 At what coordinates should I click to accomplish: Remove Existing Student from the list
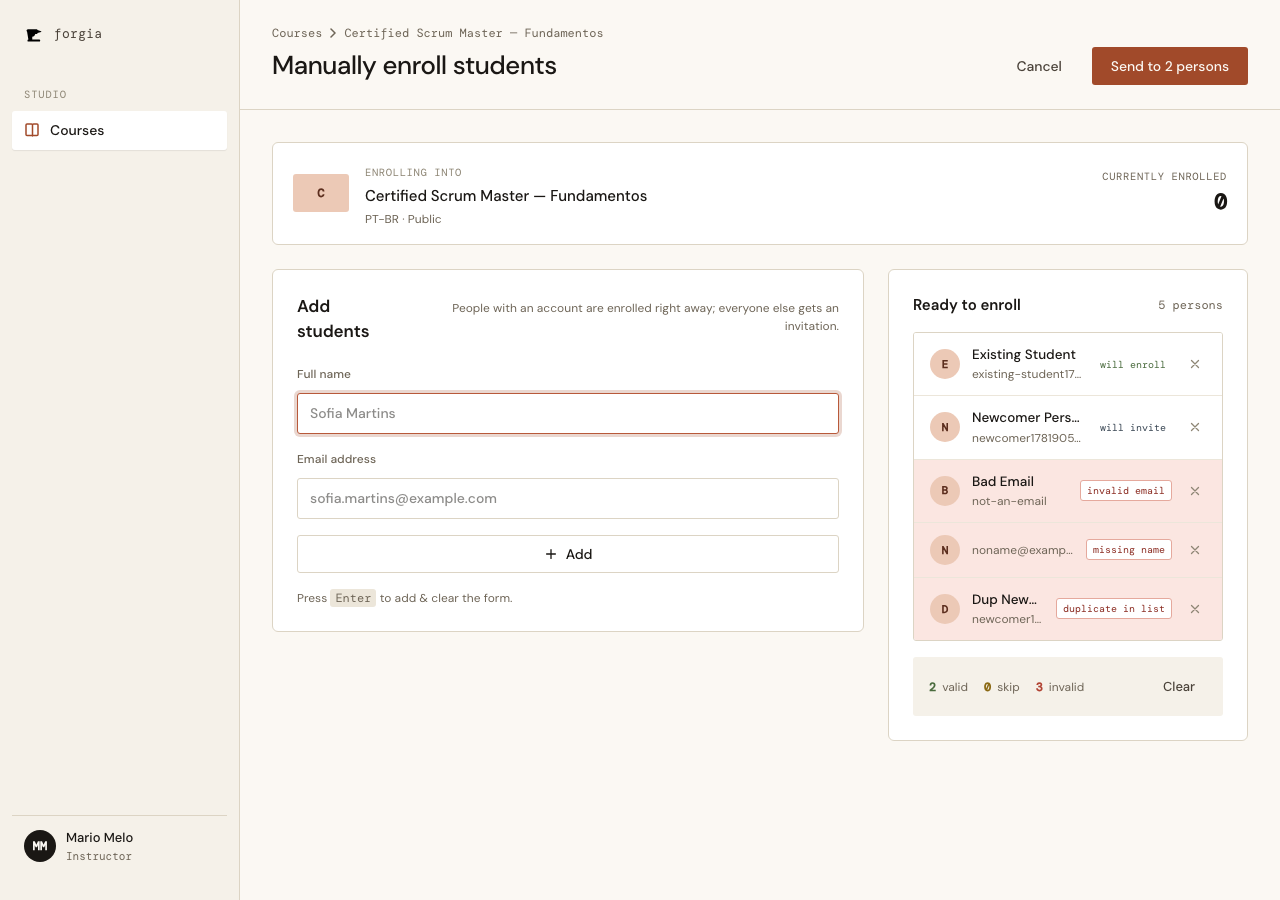click(1195, 364)
